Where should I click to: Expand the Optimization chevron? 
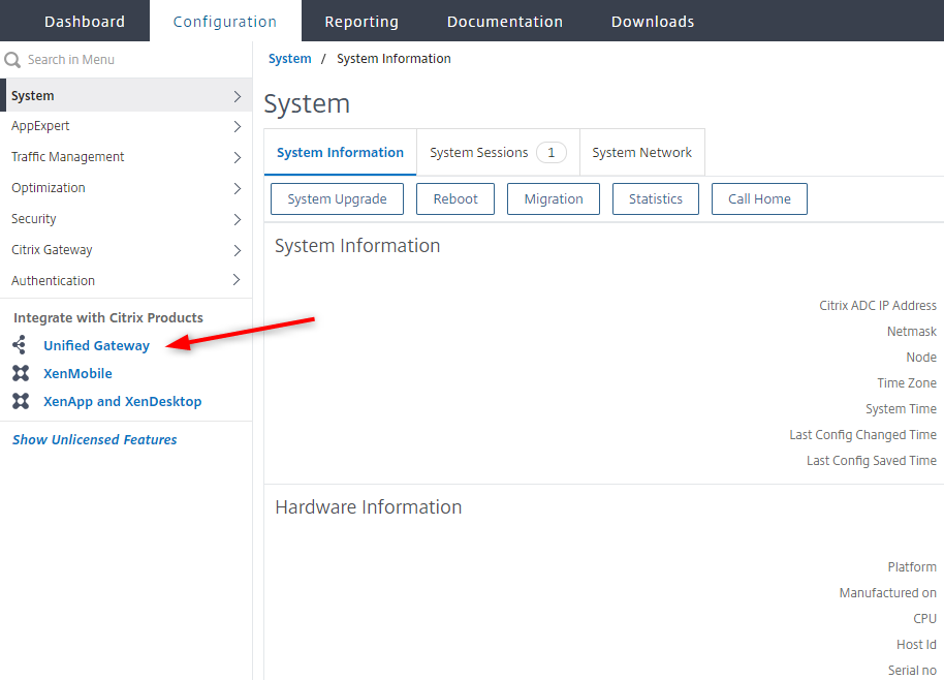(x=237, y=189)
